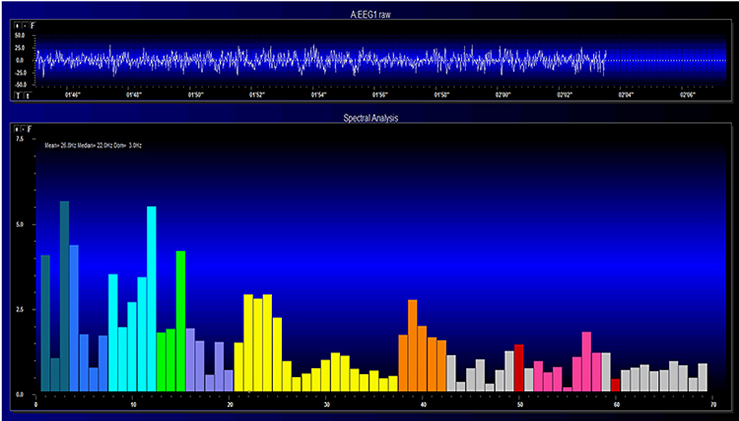Click the 40 label on the frequency axis
Viewport: 739px width, 421px height.
pos(422,403)
